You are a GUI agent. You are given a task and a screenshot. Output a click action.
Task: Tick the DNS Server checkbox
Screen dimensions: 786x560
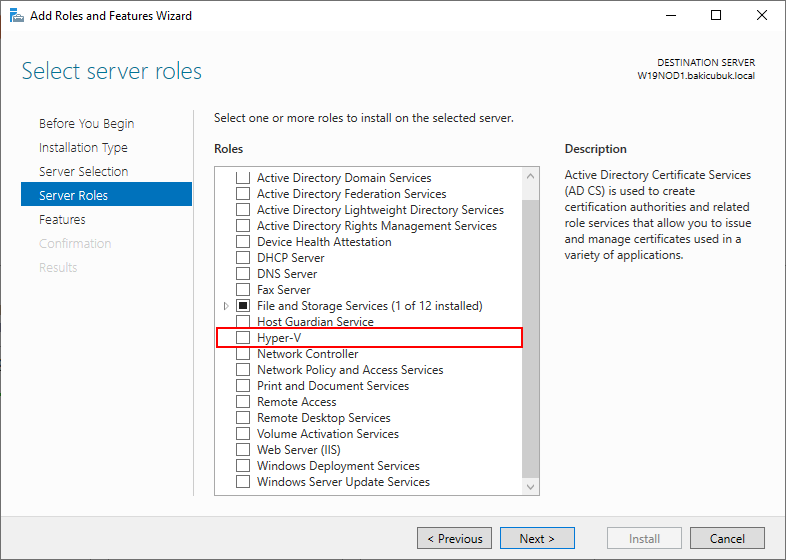click(243, 274)
